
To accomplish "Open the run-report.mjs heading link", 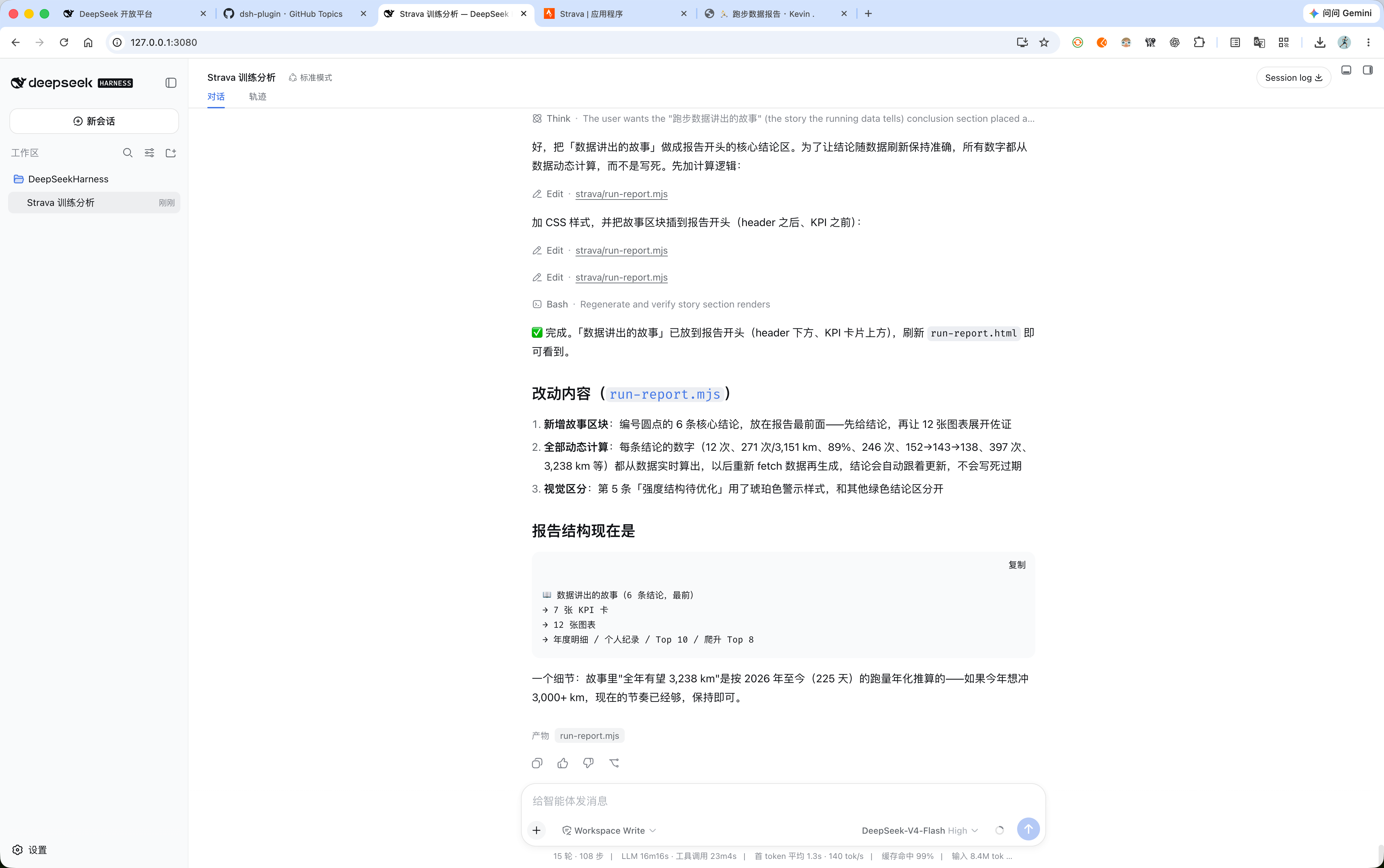I will [x=664, y=394].
